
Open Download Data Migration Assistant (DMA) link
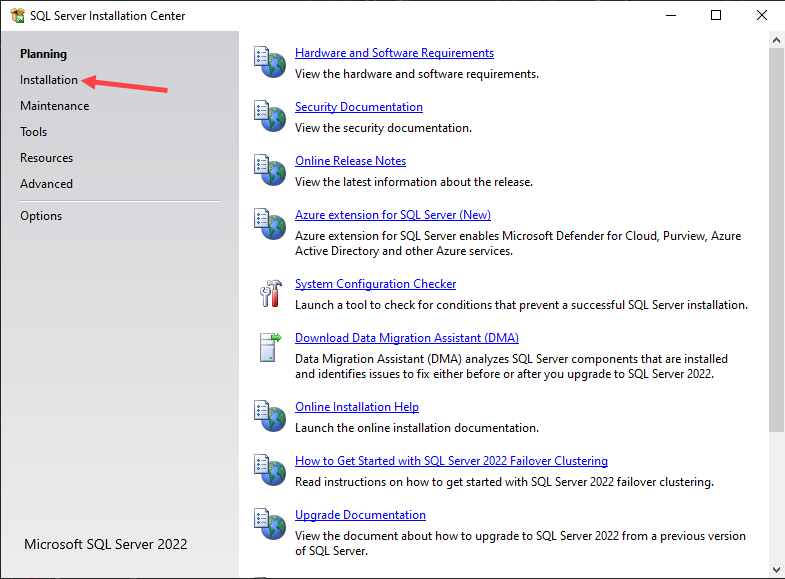(x=407, y=338)
